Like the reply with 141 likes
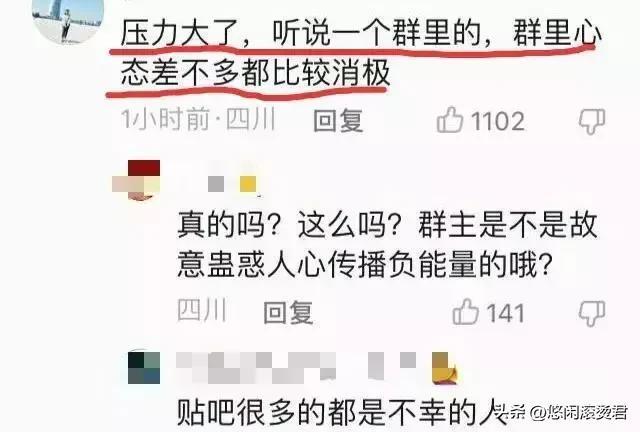The image size is (640, 432). 466,312
